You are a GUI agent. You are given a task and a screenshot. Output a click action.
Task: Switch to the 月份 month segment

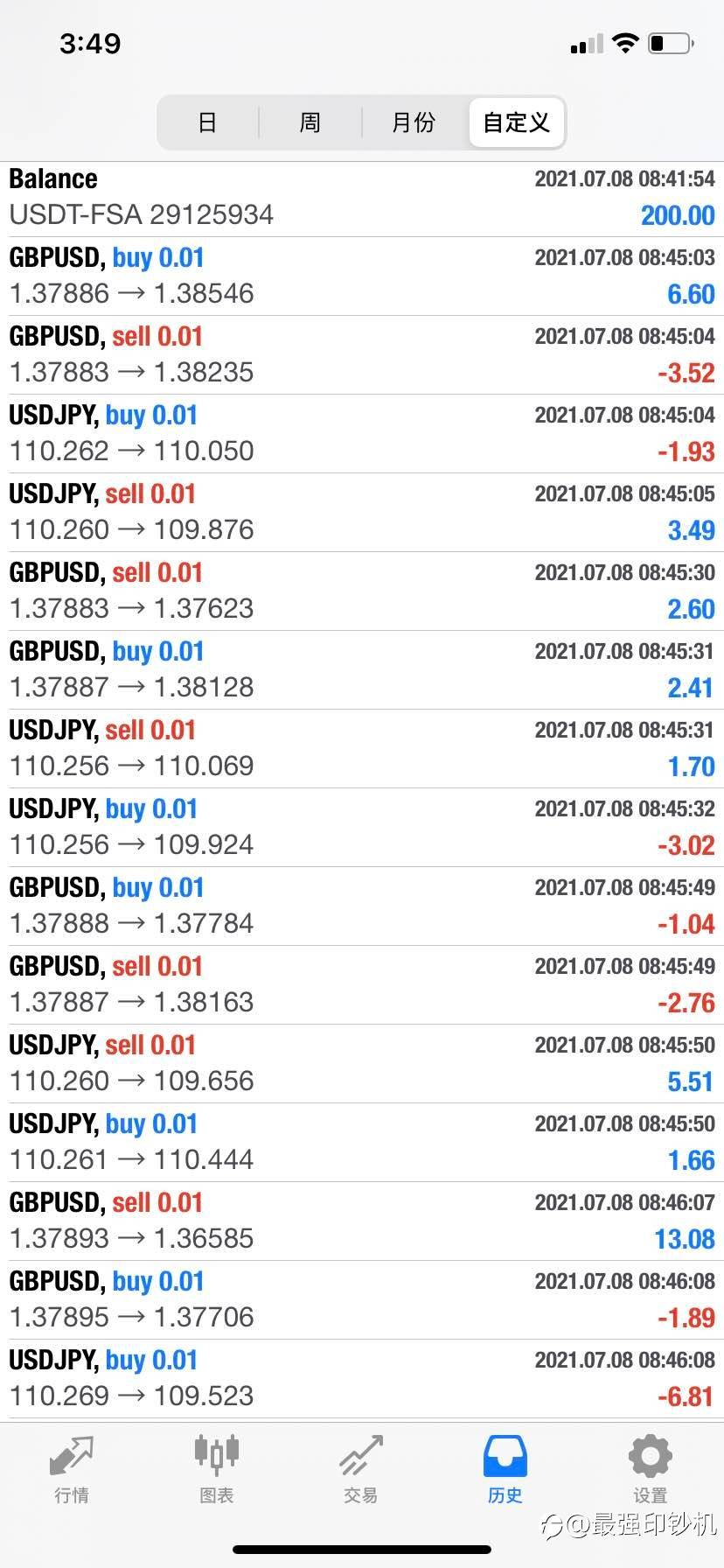(x=414, y=122)
